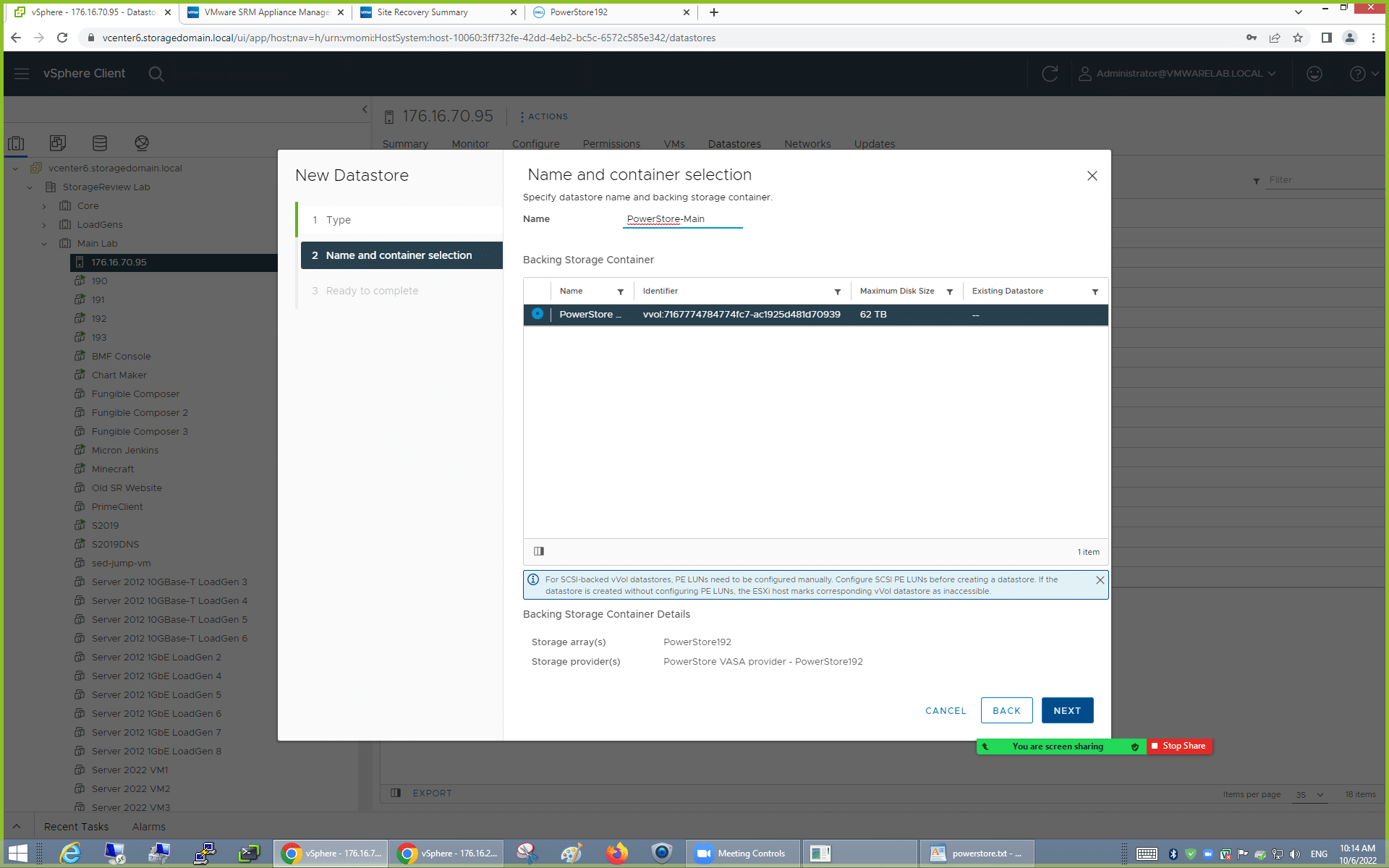Select the PowerStore storage container radio button
The image size is (1389, 868).
pos(538,314)
